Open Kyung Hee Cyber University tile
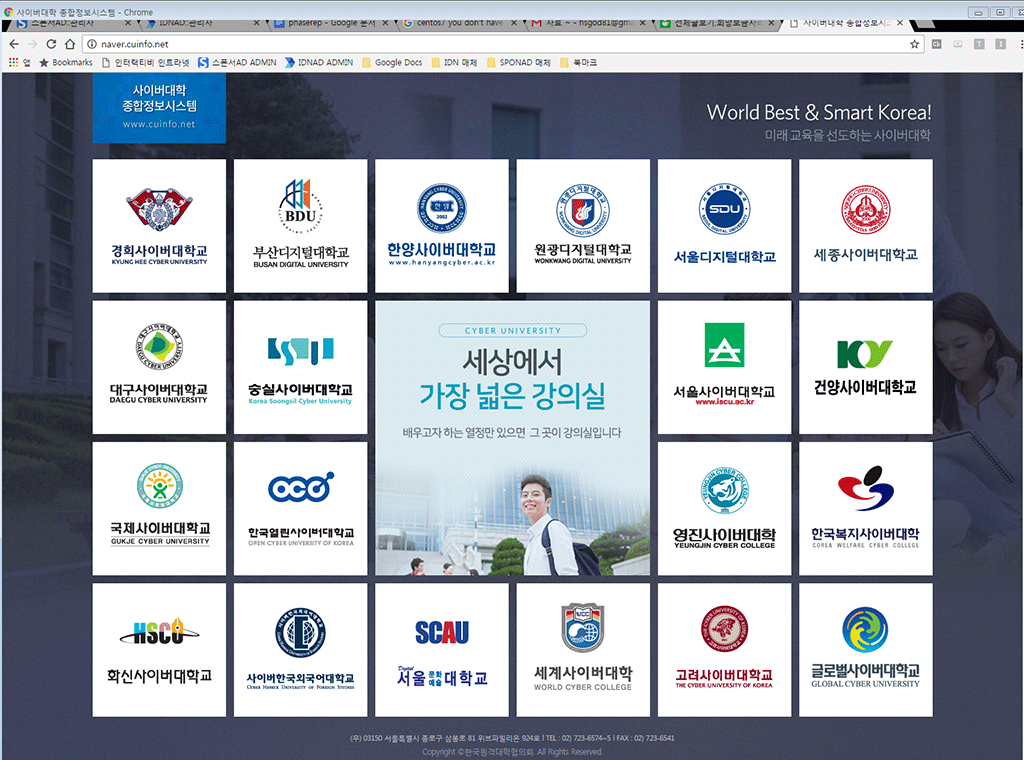The width and height of the screenshot is (1024, 760). click(159, 226)
